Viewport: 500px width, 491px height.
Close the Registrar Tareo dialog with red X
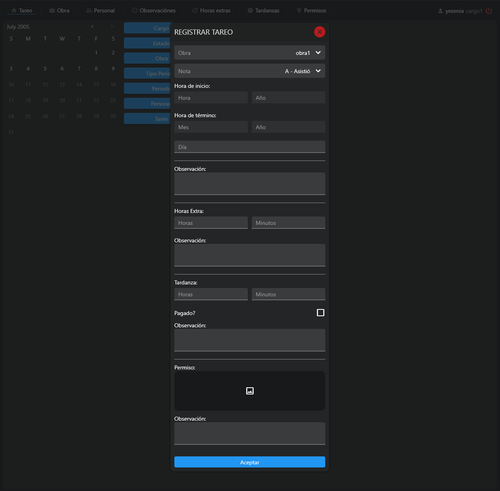coord(319,32)
